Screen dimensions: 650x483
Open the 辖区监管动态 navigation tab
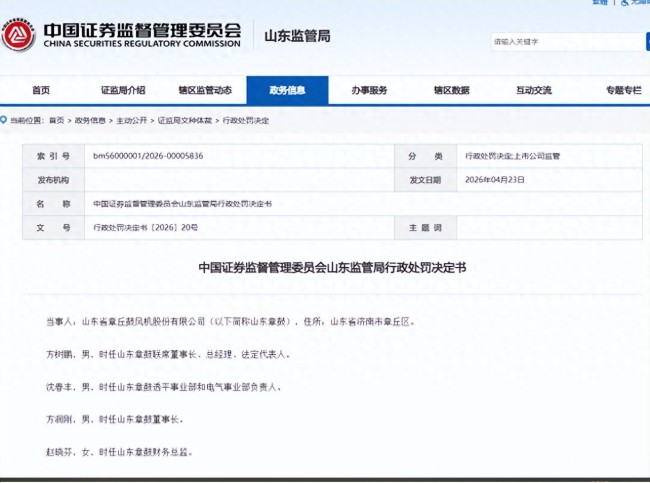tap(205, 90)
